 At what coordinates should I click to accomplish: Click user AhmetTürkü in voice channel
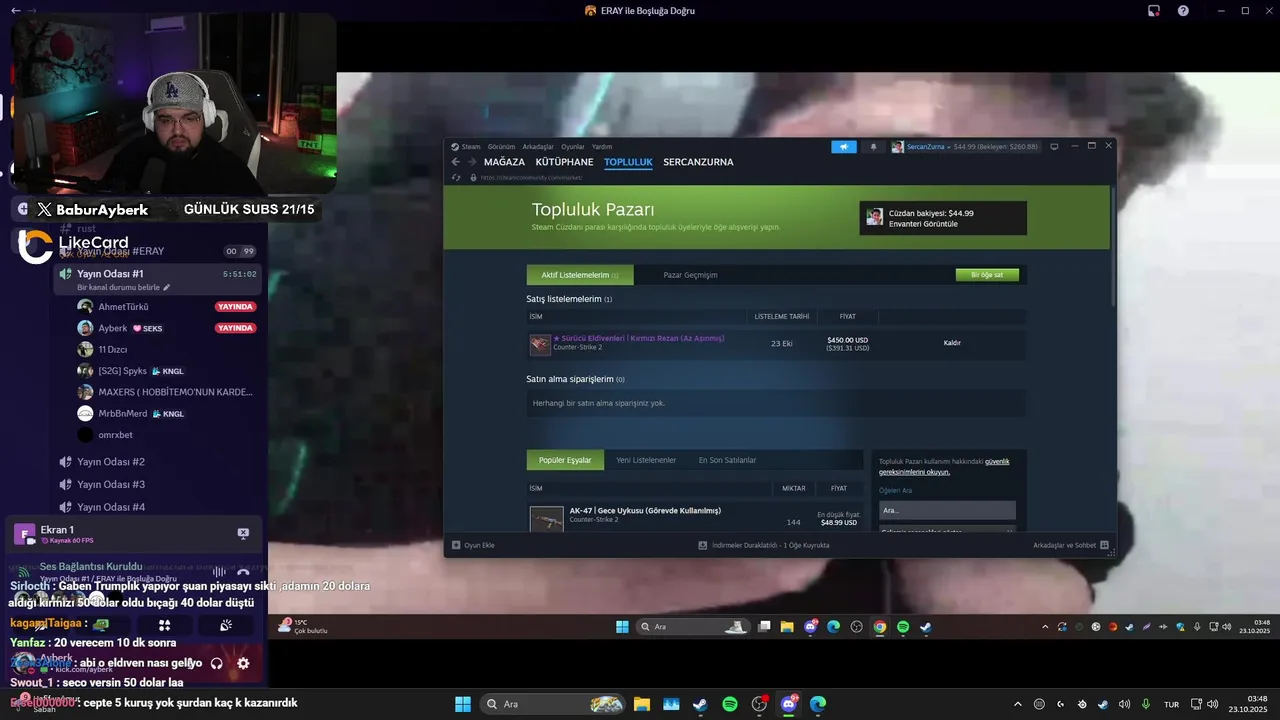pos(123,307)
